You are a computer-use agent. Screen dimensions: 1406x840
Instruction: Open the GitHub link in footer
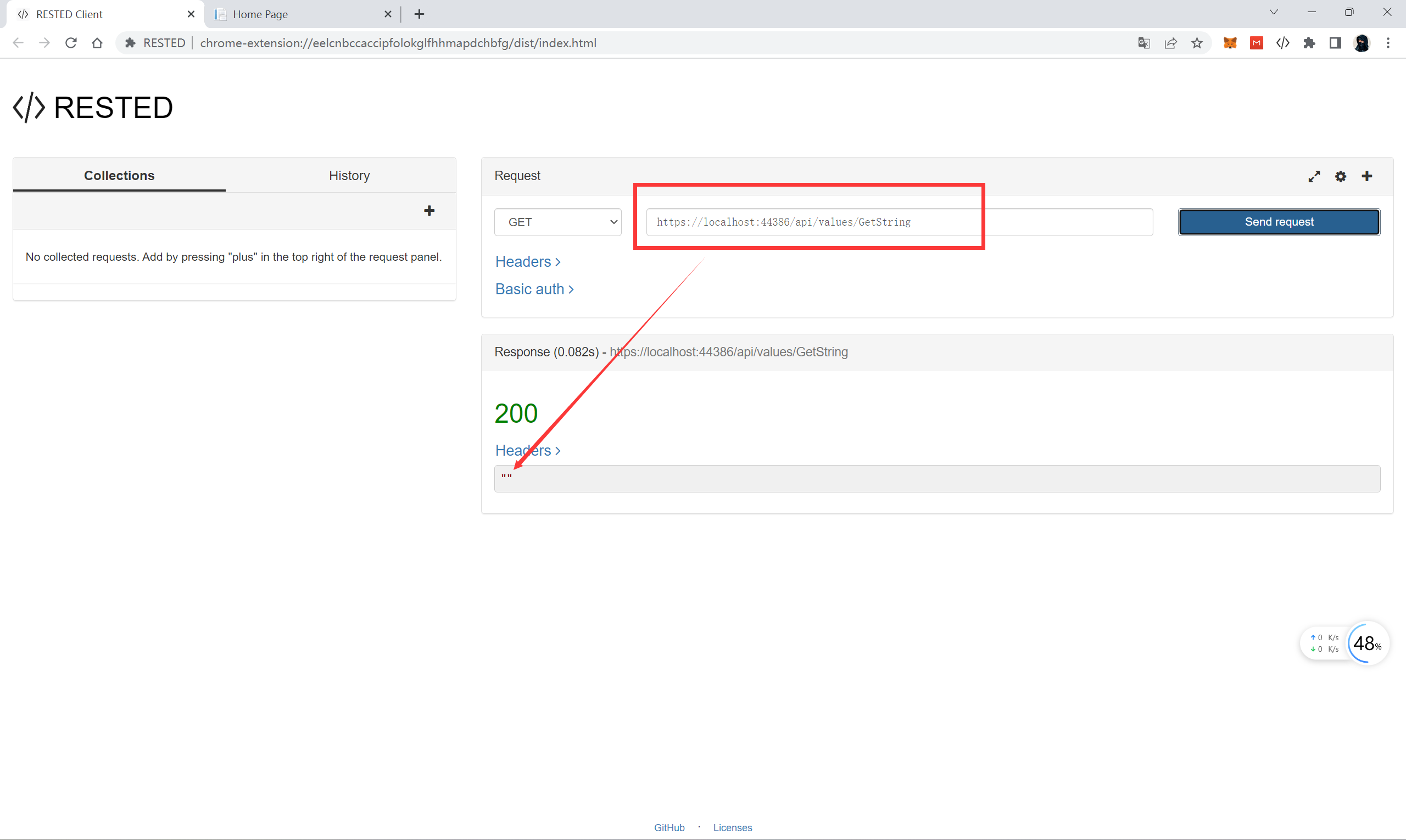point(669,827)
